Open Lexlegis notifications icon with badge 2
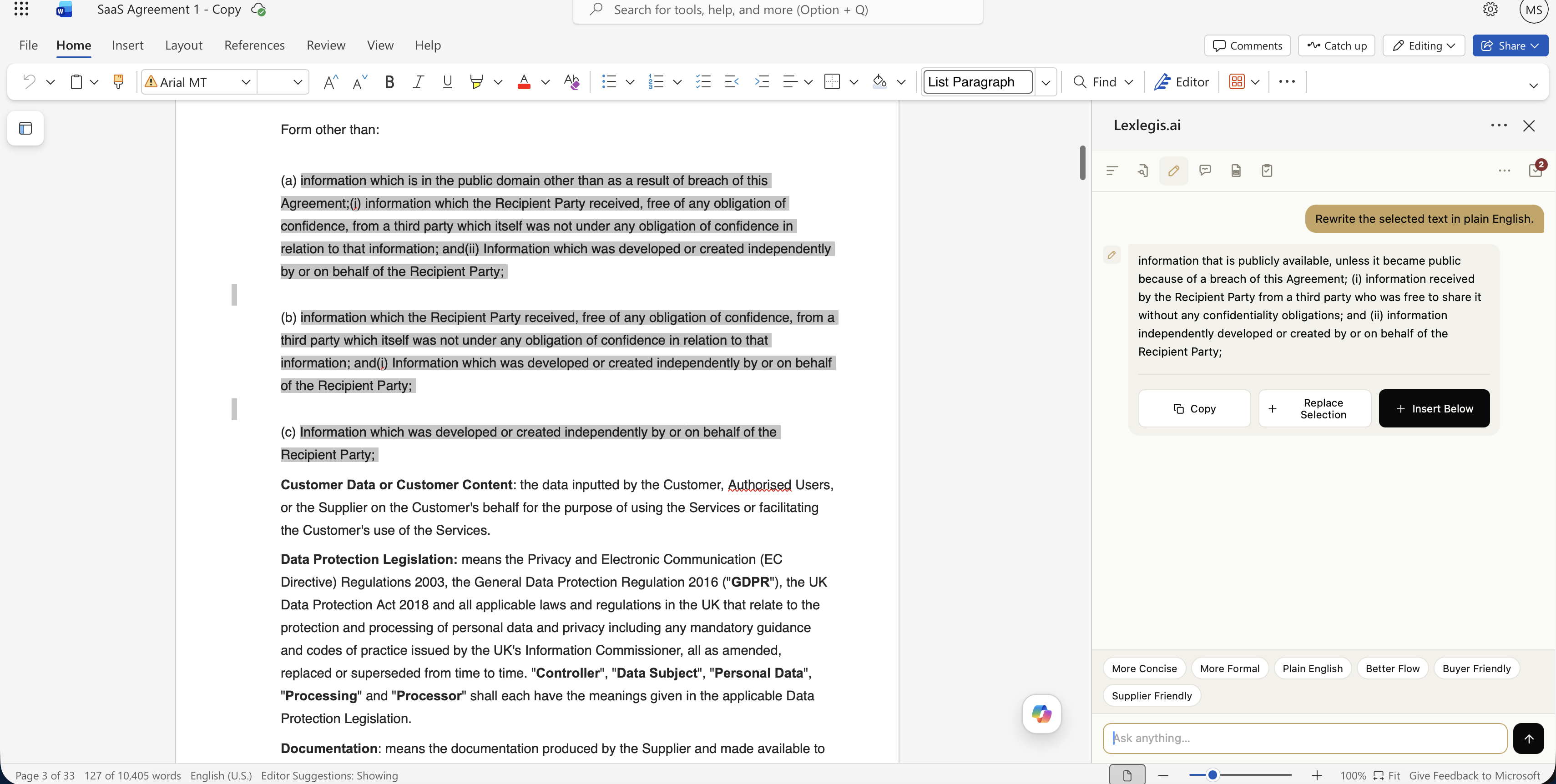This screenshot has width=1556, height=784. pos(1536,169)
